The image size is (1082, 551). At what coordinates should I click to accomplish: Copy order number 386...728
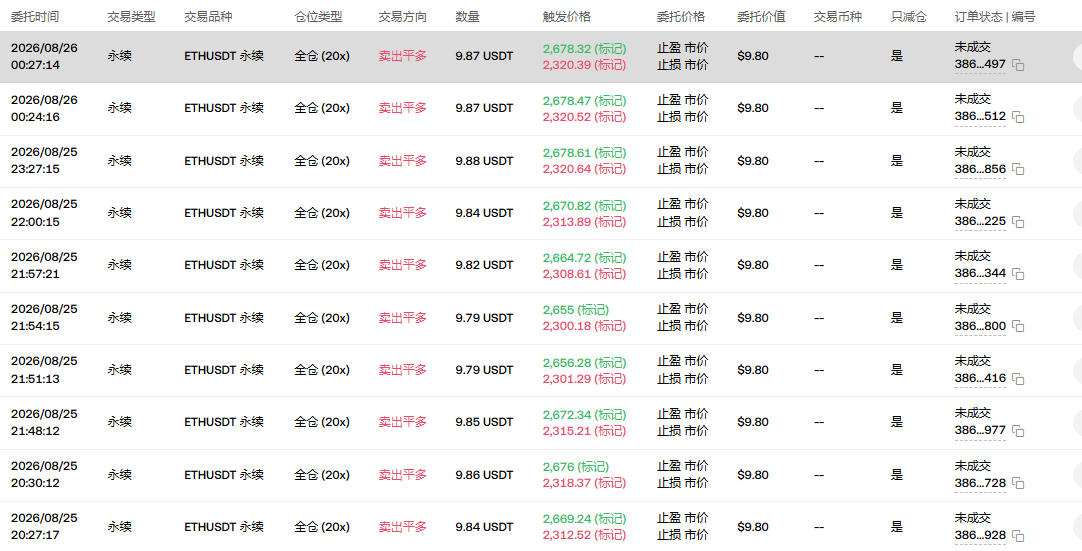click(x=1018, y=483)
